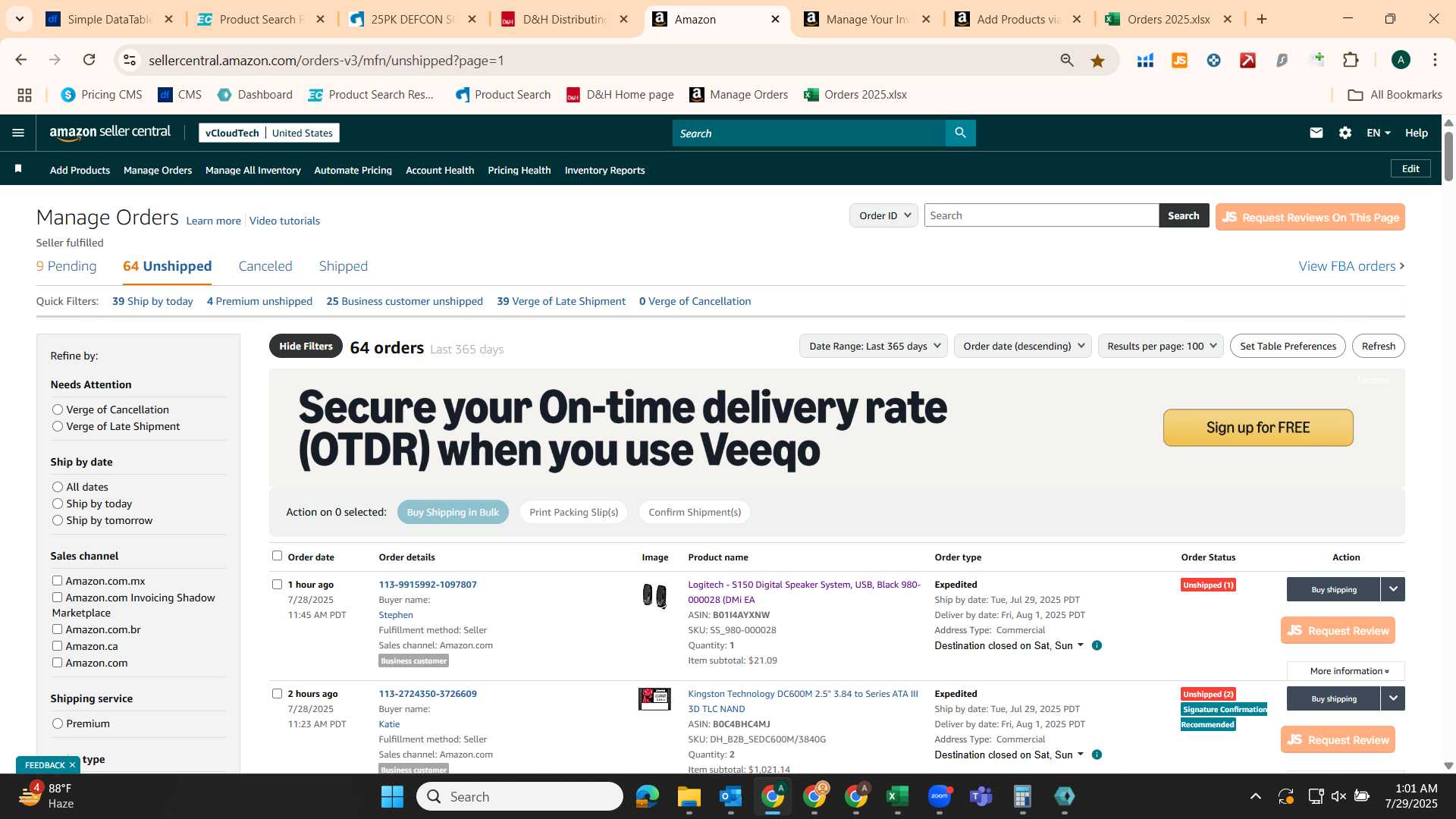The width and height of the screenshot is (1456, 819).
Task: Open the settings gear icon
Action: [x=1345, y=133]
